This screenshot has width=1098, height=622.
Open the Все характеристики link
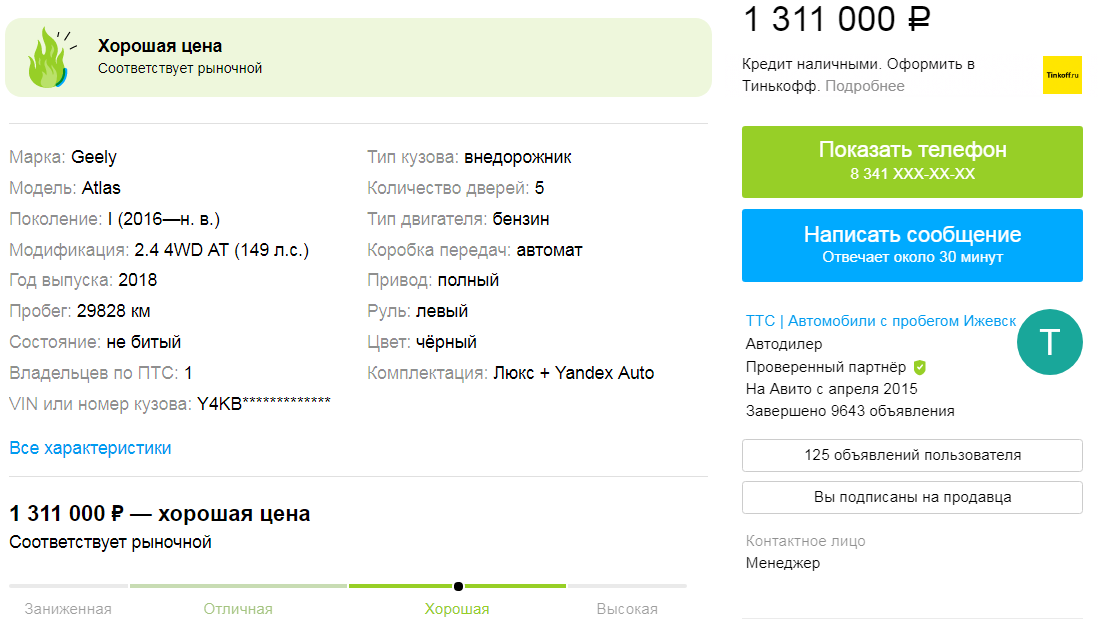click(90, 448)
